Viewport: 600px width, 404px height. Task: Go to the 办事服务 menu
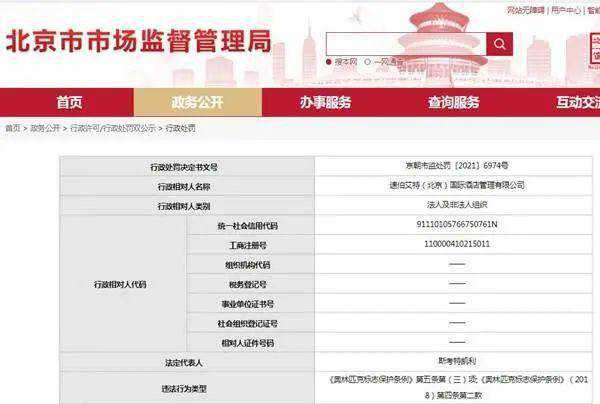click(x=326, y=102)
